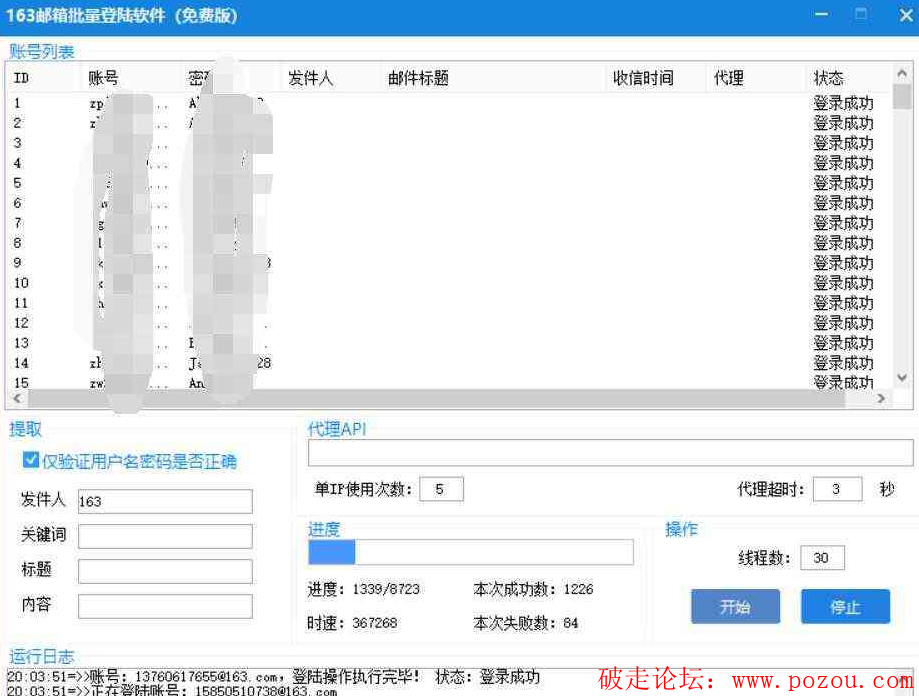Click the 时速: 367268 text

[x=352, y=623]
